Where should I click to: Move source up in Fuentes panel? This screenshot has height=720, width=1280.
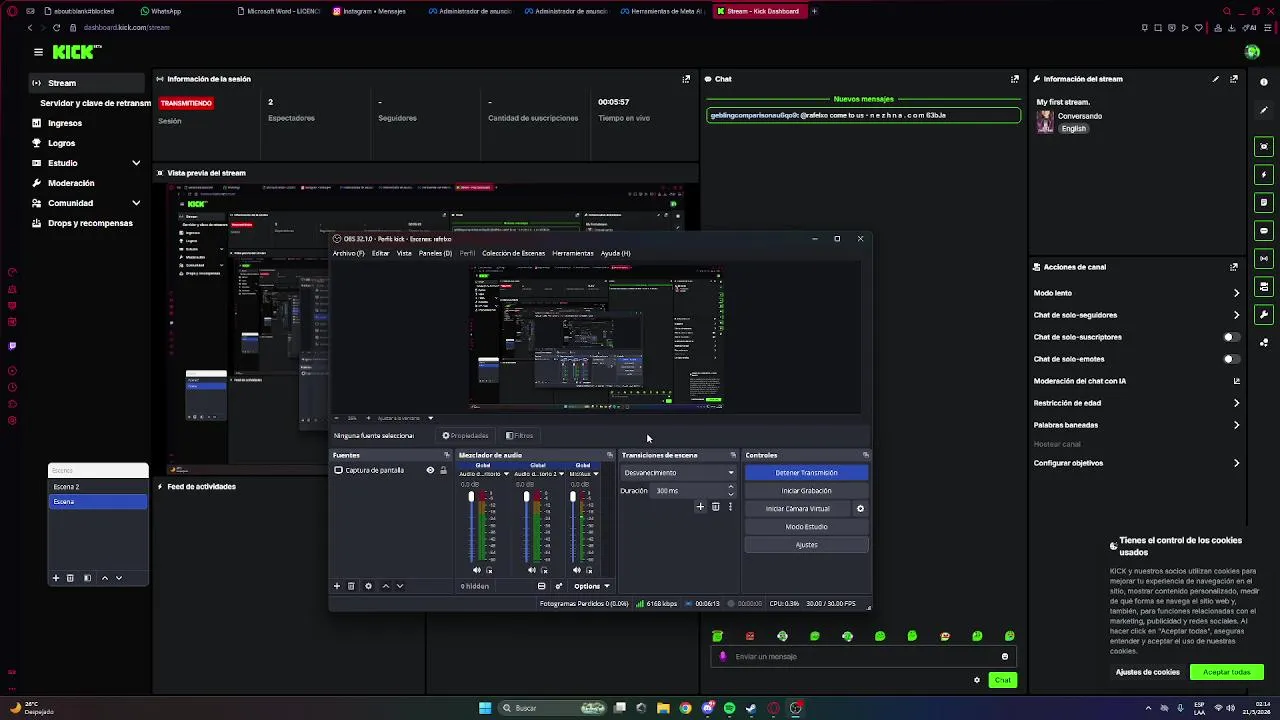[x=385, y=586]
